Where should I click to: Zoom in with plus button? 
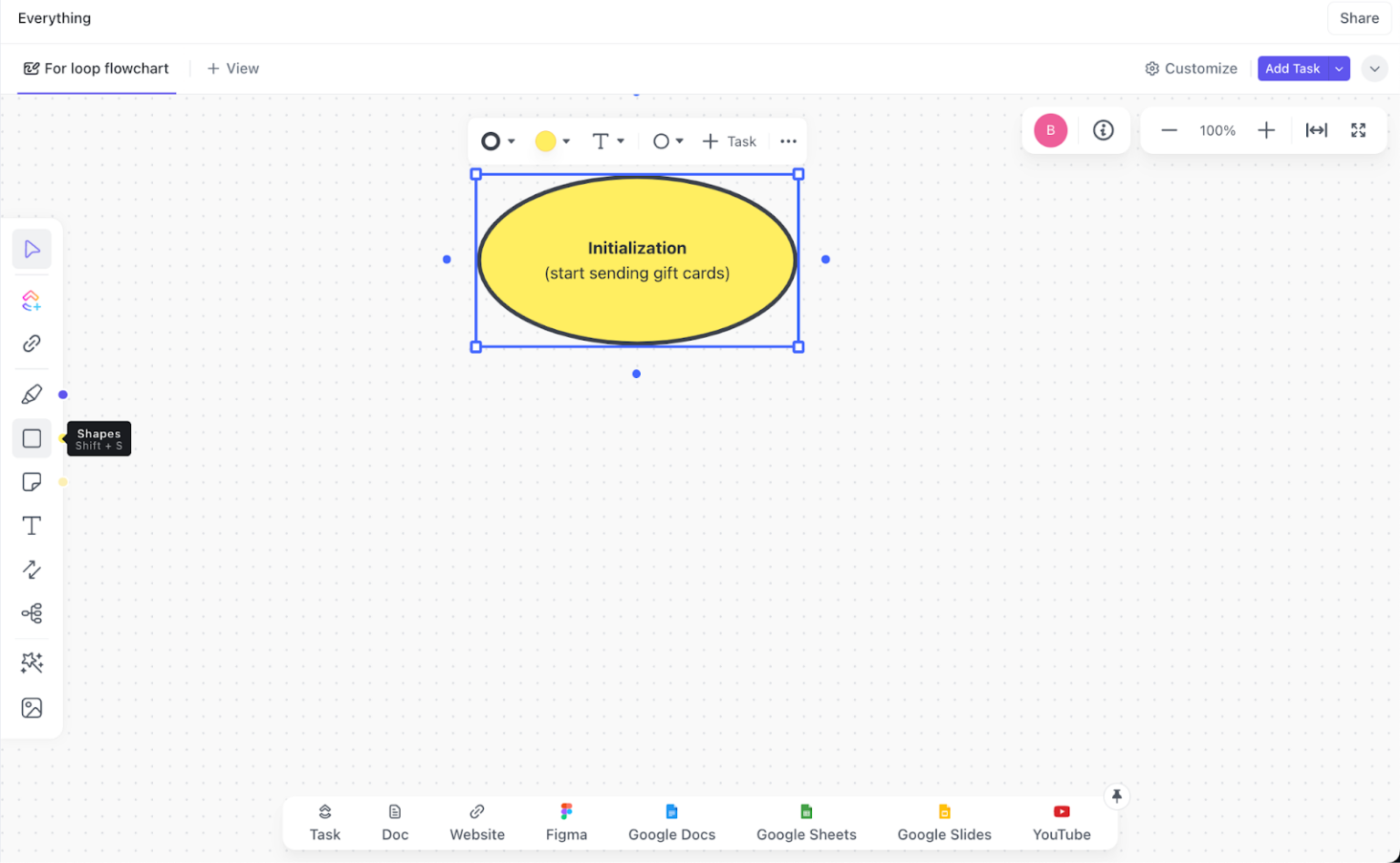tap(1266, 130)
